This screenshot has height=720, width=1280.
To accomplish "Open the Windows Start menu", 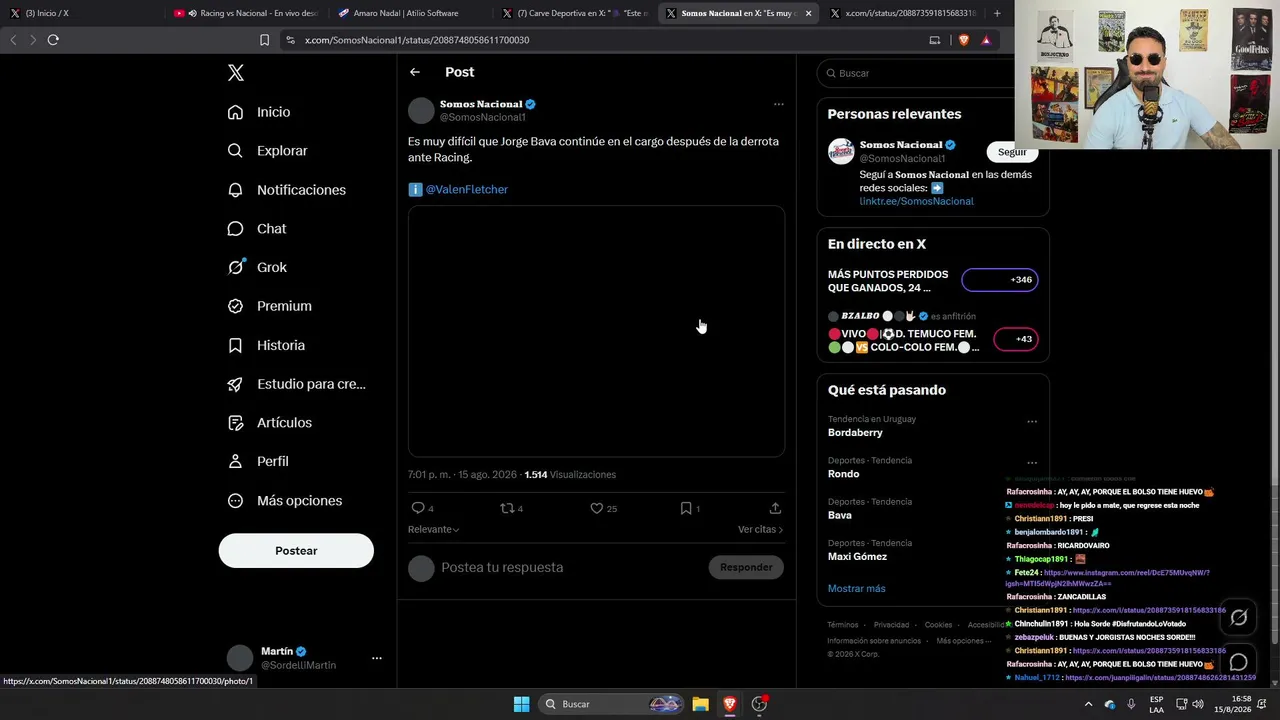I will click(x=521, y=704).
